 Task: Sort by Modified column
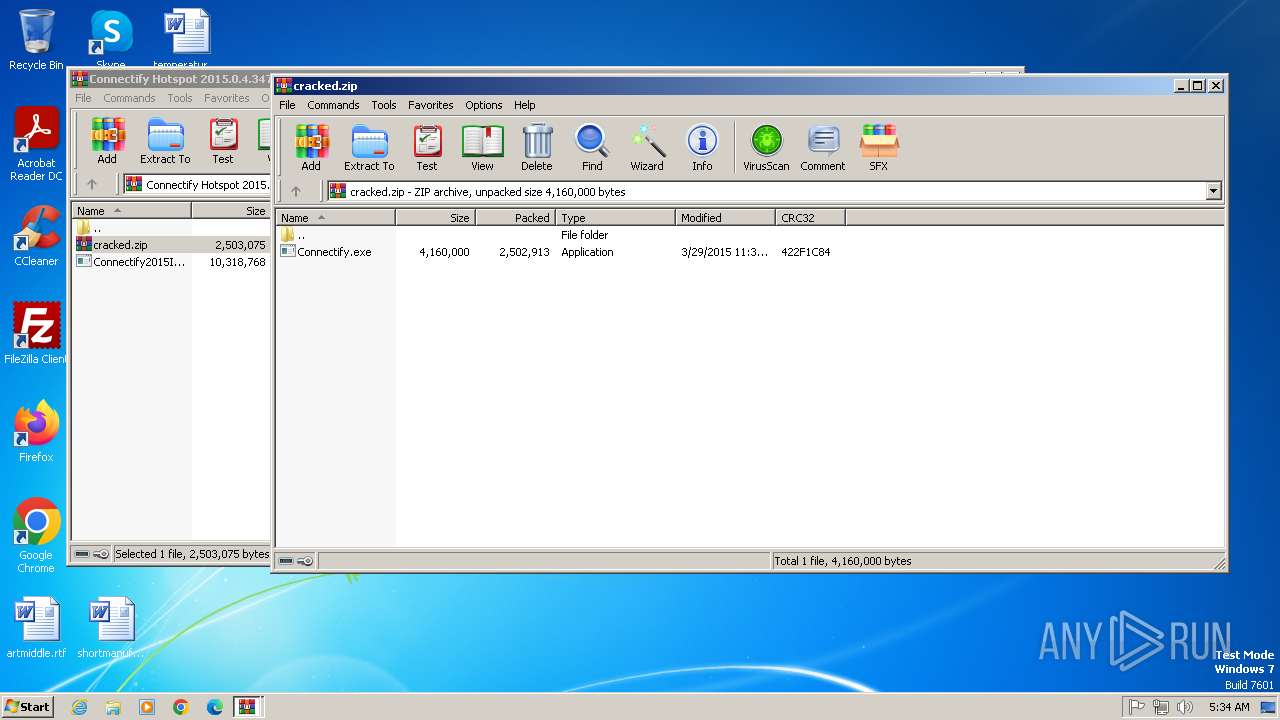[725, 217]
